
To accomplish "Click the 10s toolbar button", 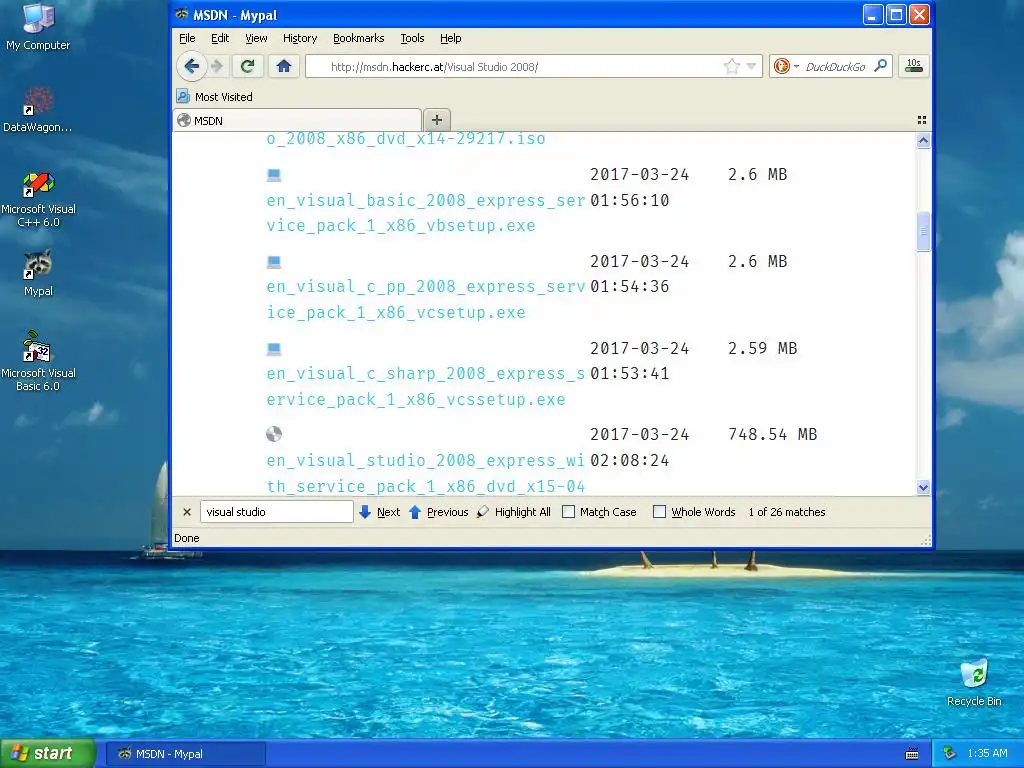I will [914, 66].
